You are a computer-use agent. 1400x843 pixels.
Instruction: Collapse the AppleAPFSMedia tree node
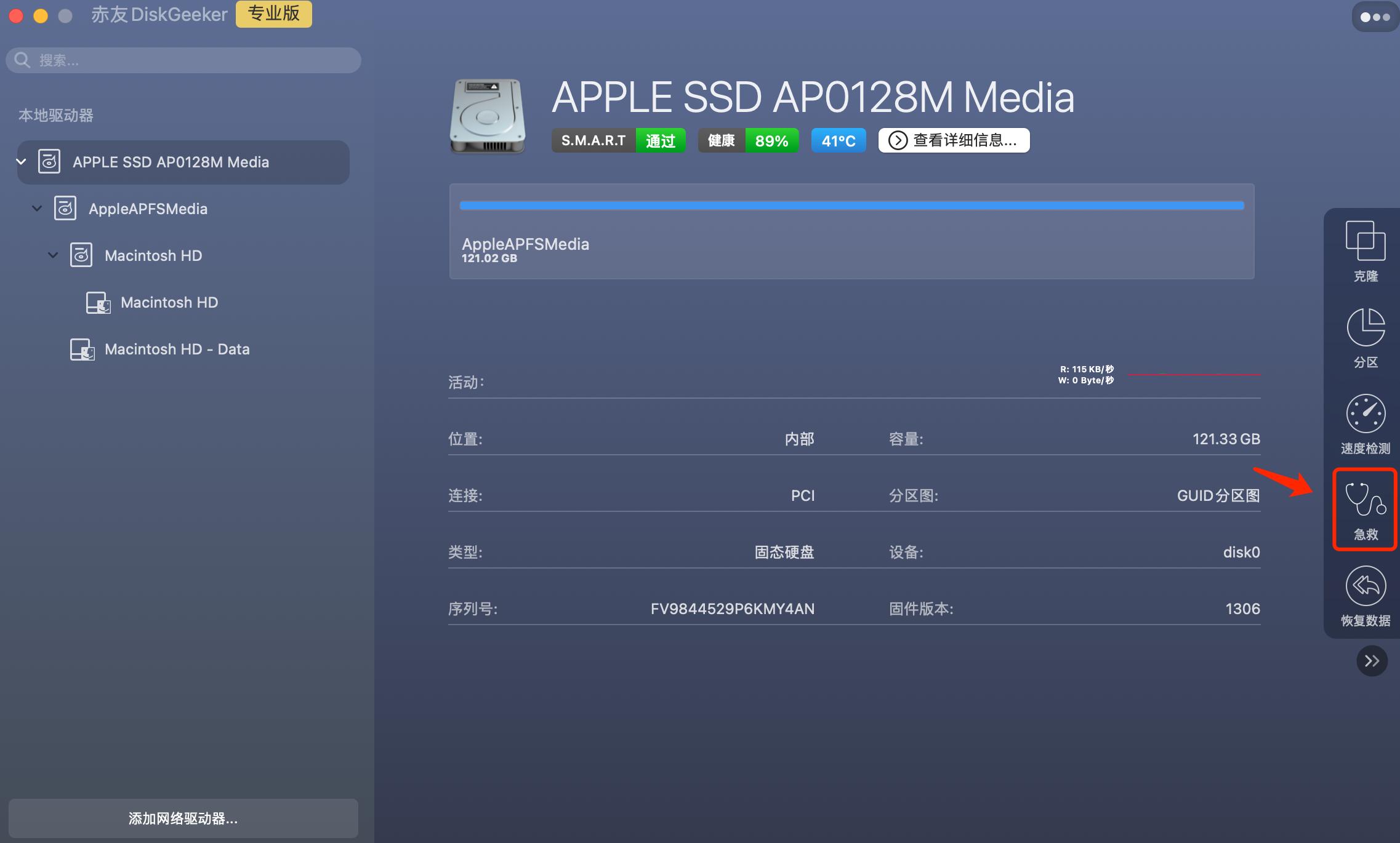point(37,209)
